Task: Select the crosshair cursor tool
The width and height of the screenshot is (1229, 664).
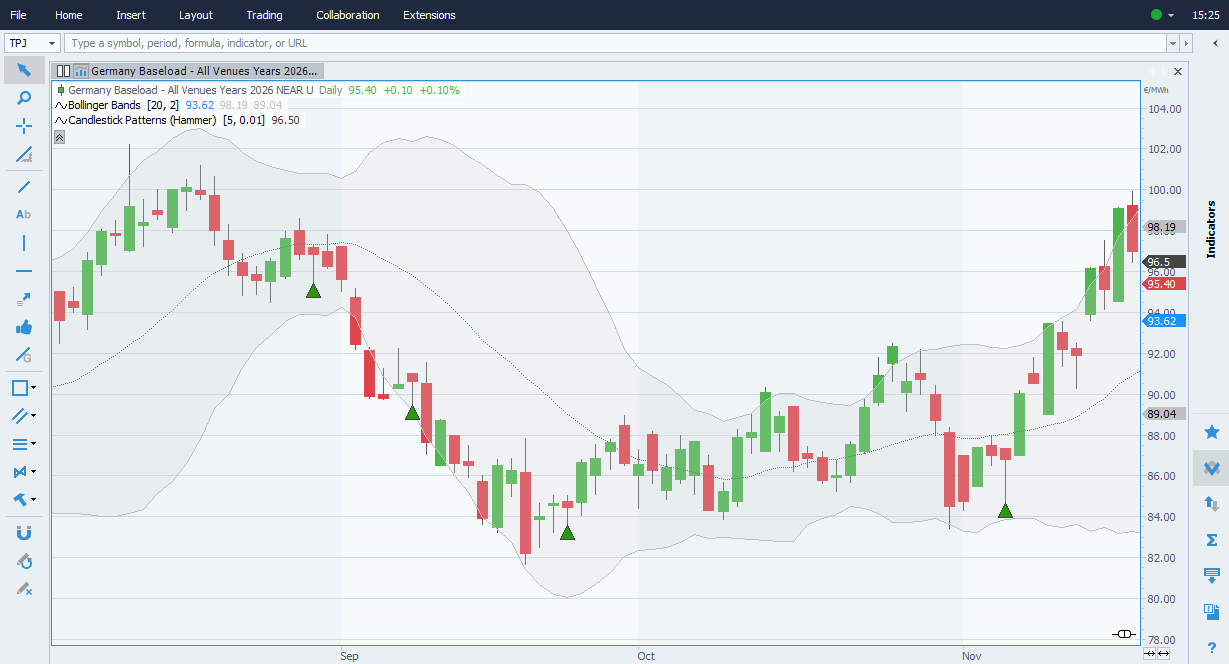Action: click(x=24, y=126)
